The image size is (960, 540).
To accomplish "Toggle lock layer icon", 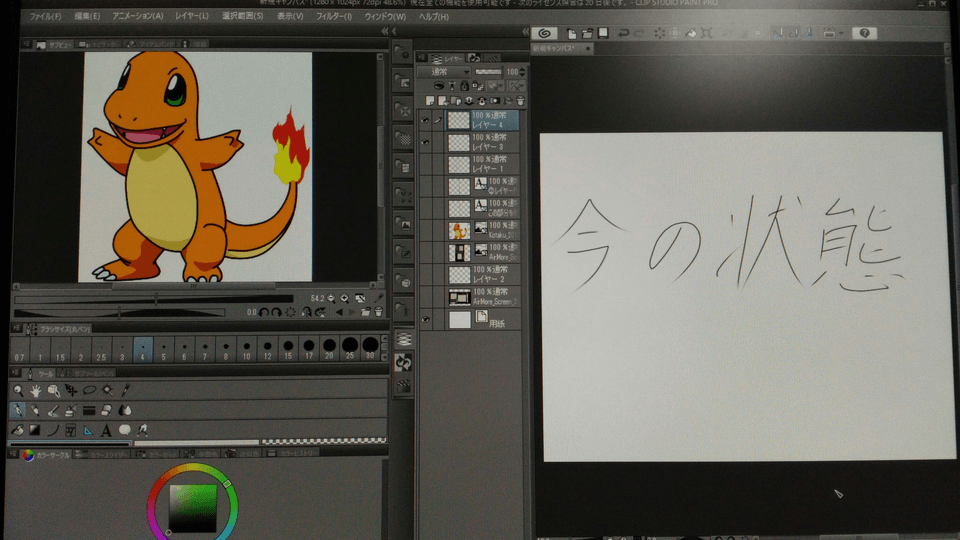I will click(x=464, y=86).
